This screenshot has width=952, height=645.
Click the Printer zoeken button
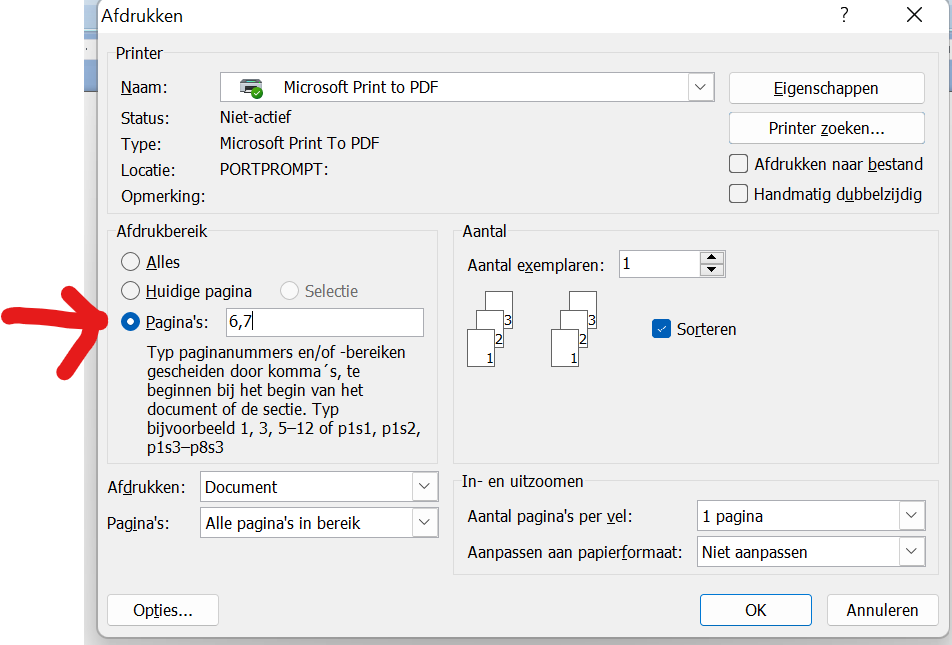pos(826,128)
